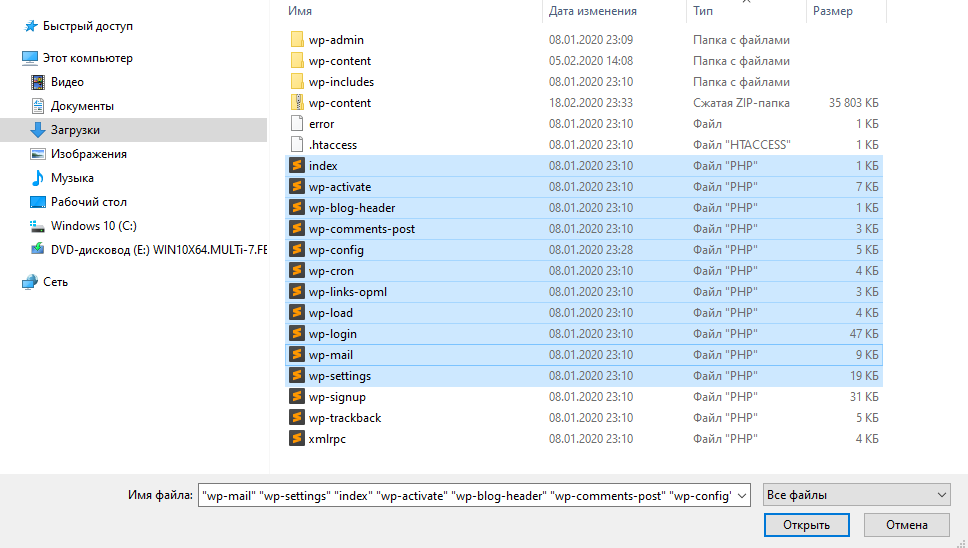
Task: Click the DVD drive icon in sidebar
Action: point(38,250)
